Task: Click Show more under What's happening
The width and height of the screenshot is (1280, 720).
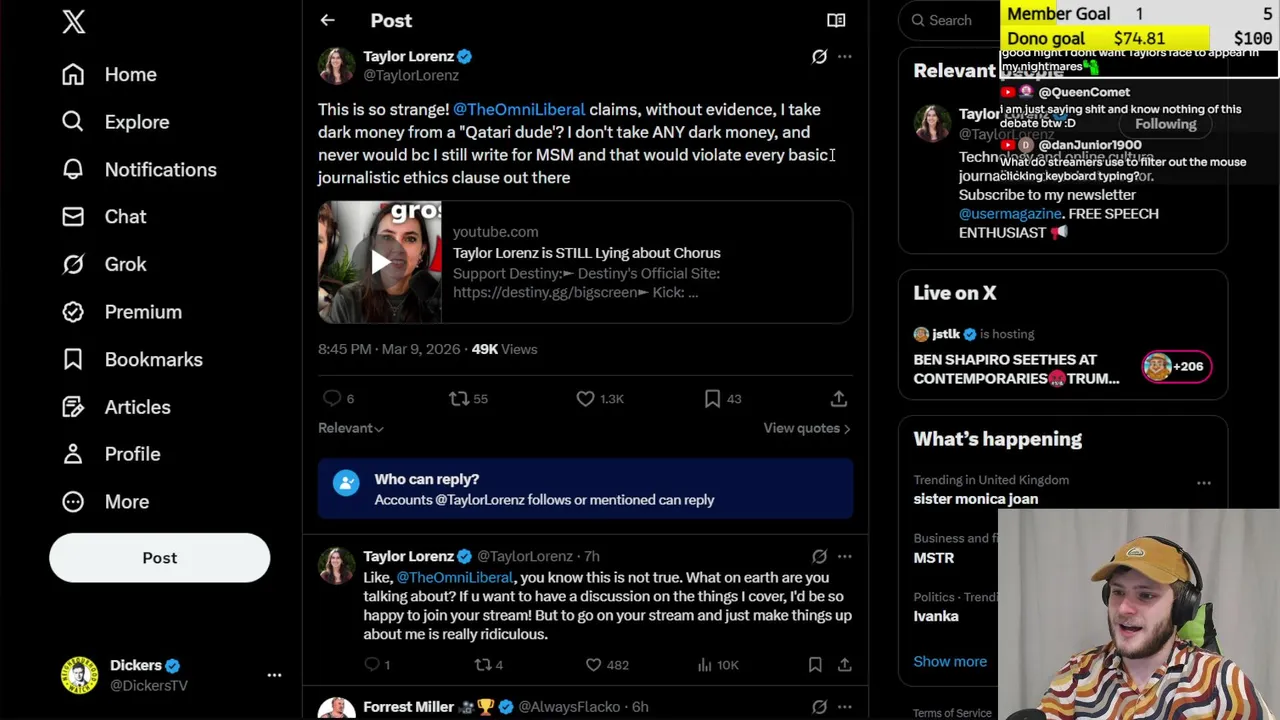Action: (x=950, y=662)
